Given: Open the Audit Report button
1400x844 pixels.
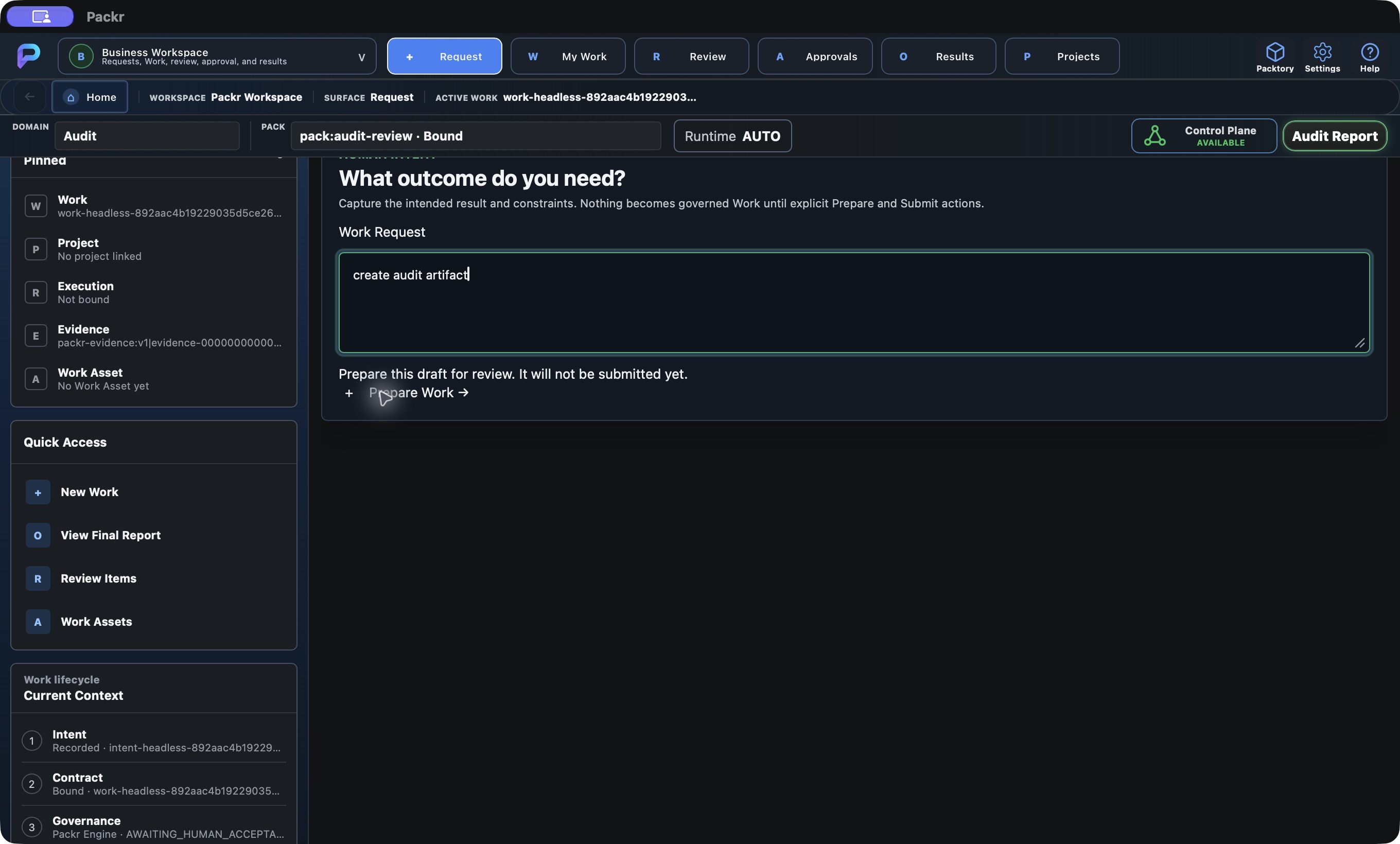Looking at the screenshot, I should point(1335,136).
